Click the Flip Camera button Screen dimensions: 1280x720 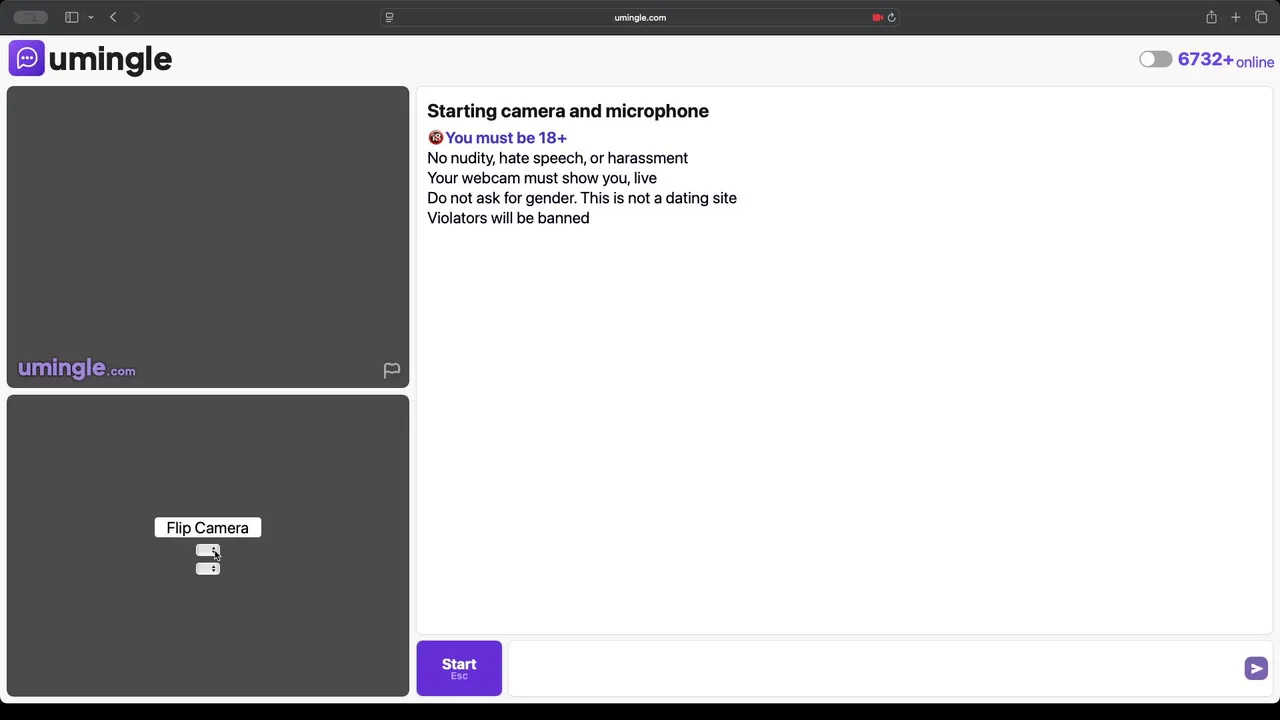[208, 528]
